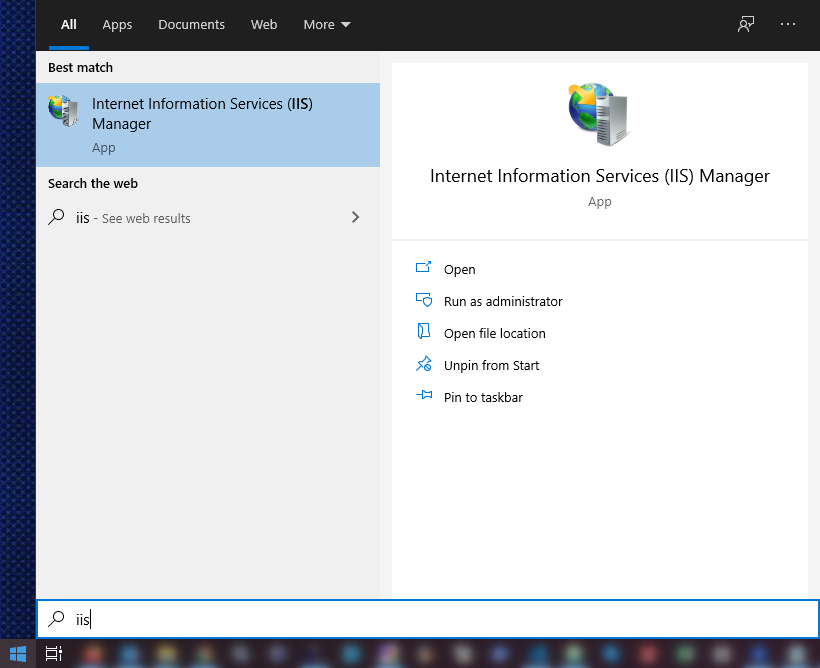Click the pin icon for Pin to taskbar
The image size is (820, 668).
tap(423, 397)
